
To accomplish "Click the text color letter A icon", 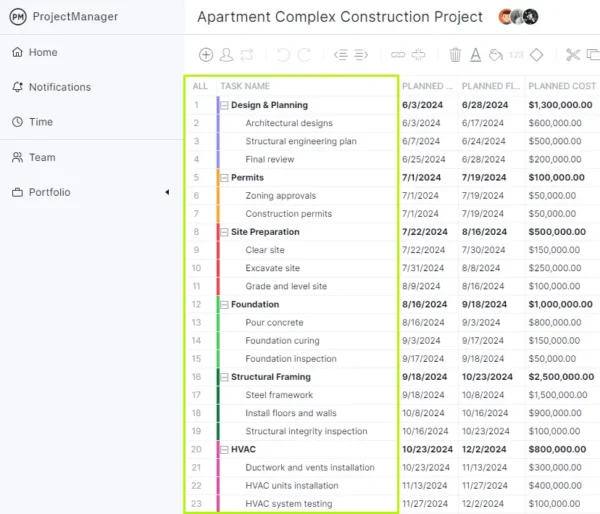I will point(475,55).
